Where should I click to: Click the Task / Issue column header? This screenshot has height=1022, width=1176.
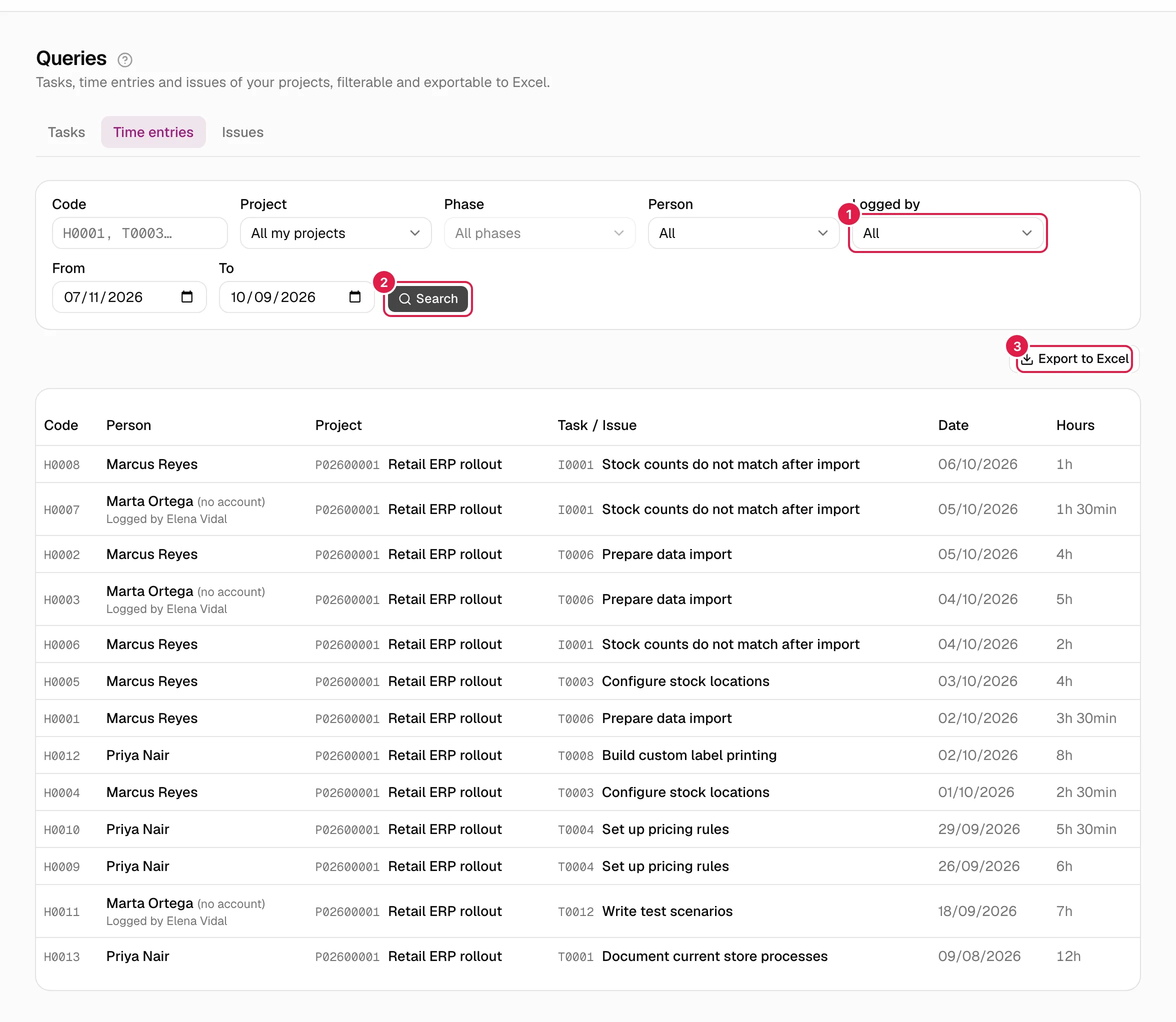click(597, 425)
